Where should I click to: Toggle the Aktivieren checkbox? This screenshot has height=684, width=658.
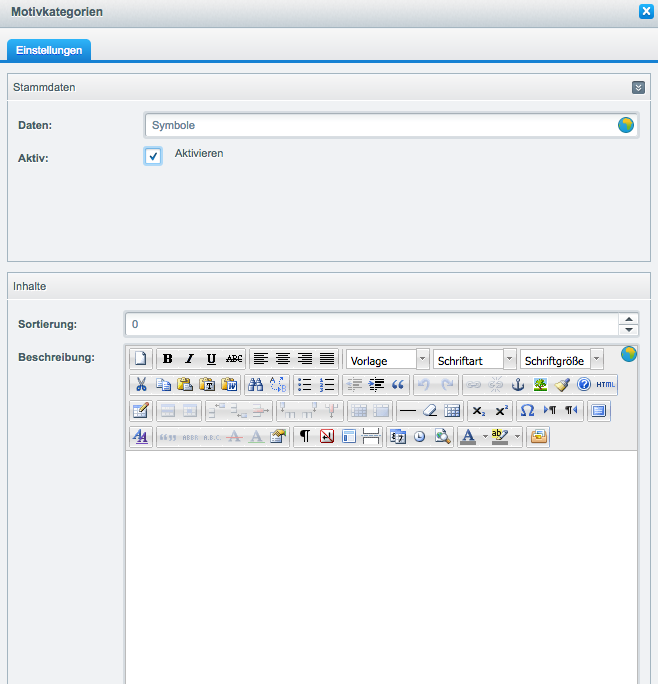153,156
